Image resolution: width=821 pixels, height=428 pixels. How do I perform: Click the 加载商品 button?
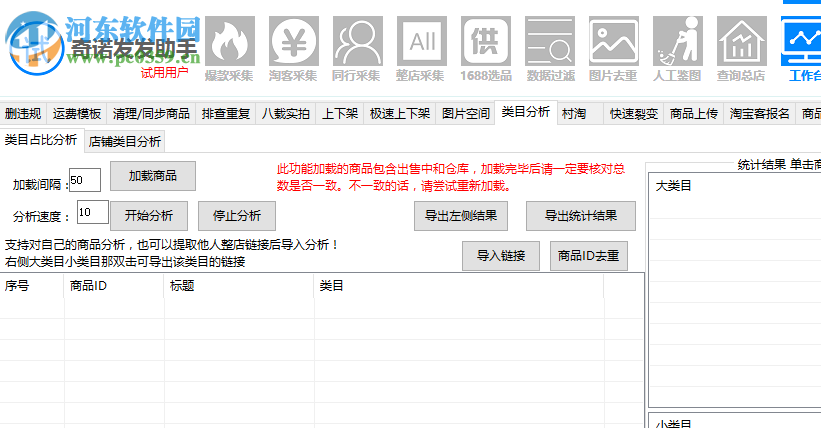(x=153, y=176)
